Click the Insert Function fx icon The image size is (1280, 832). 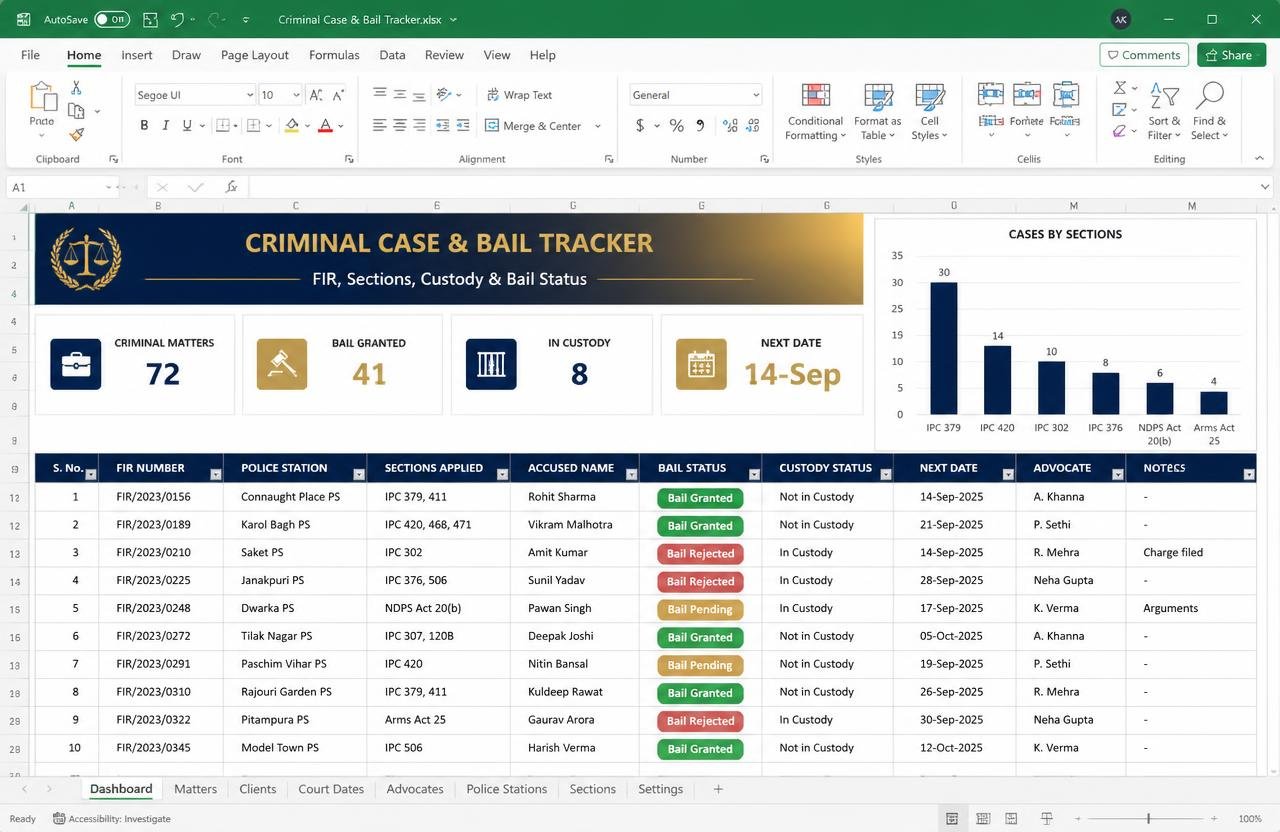pyautogui.click(x=231, y=187)
